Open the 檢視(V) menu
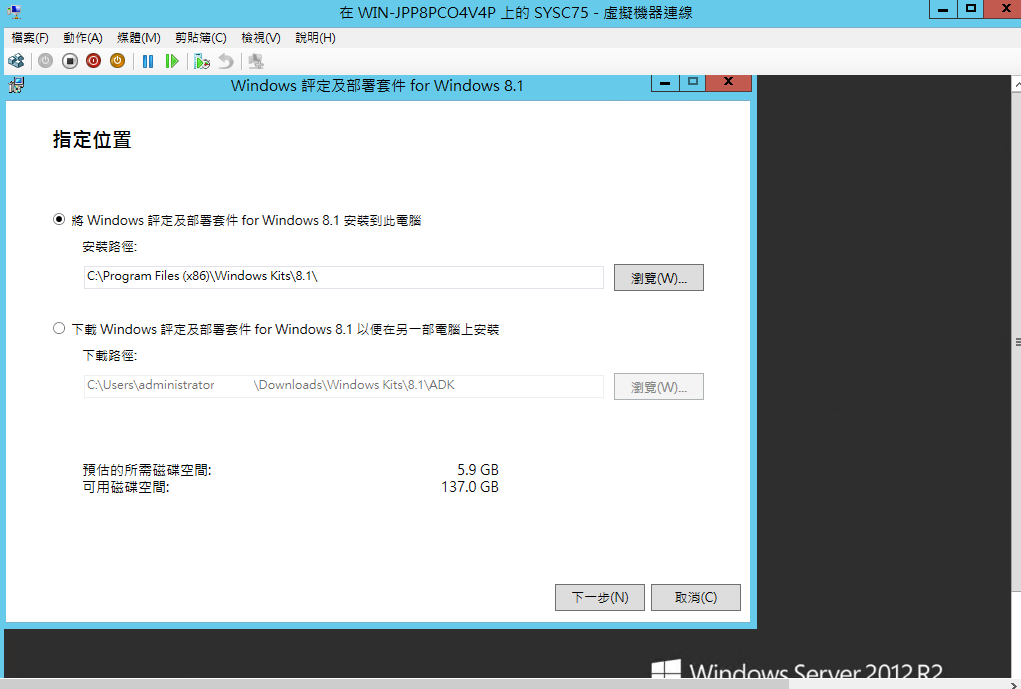The width and height of the screenshot is (1021, 689). (260, 38)
